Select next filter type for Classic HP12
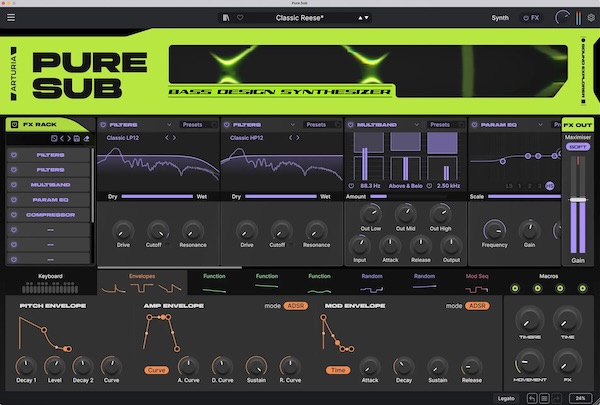600x405 pixels. [298, 138]
